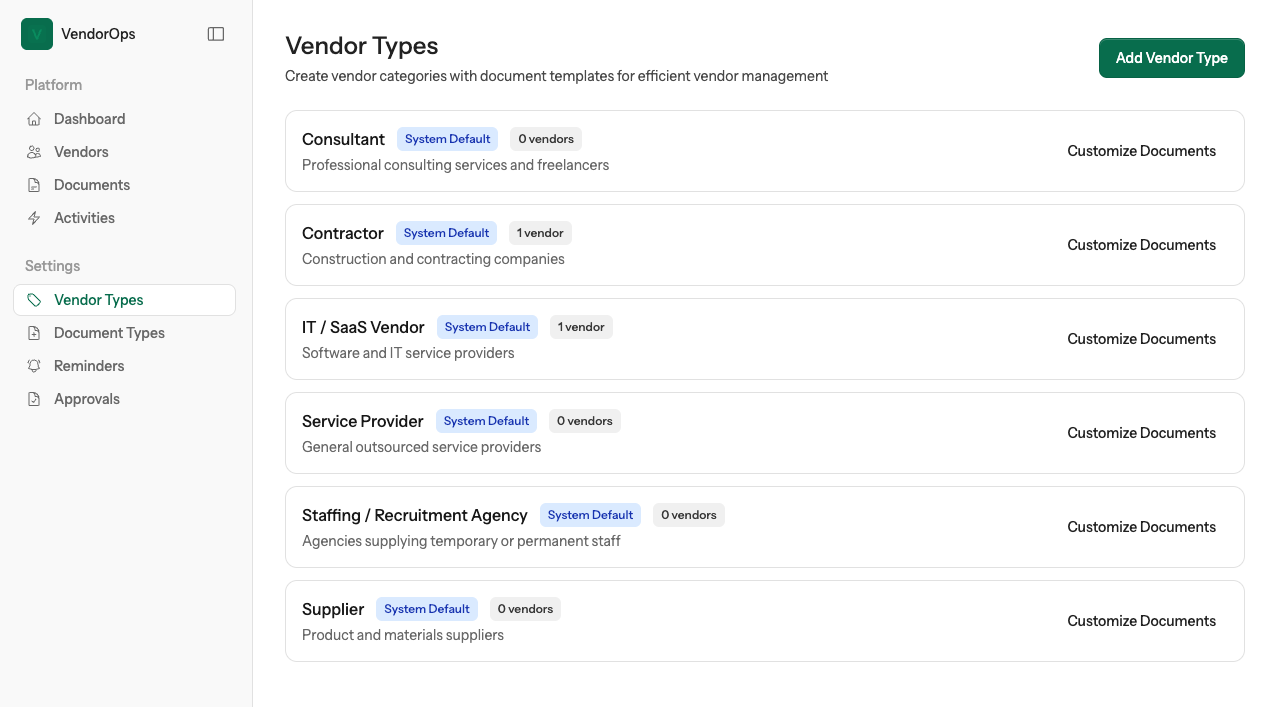The image size is (1266, 707).
Task: Switch to the Vendors section
Action: tap(81, 151)
